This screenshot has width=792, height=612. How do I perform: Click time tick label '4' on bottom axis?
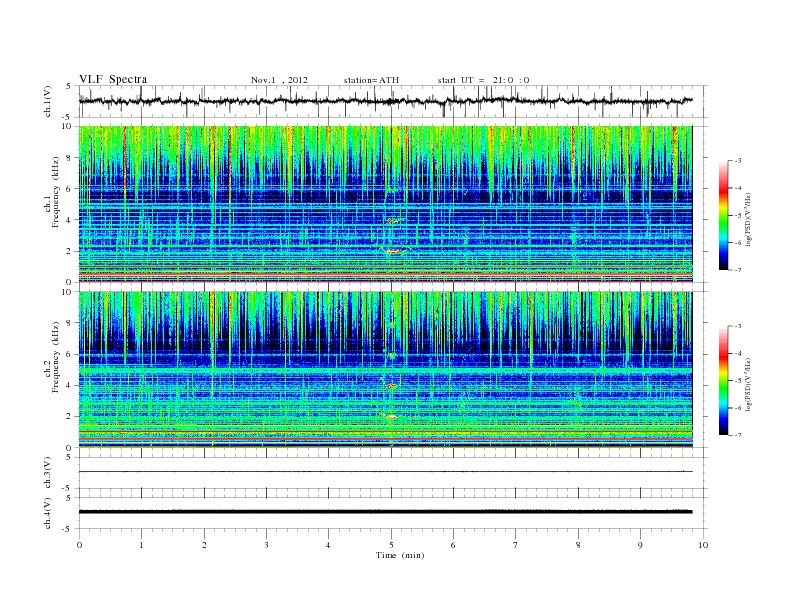point(328,545)
